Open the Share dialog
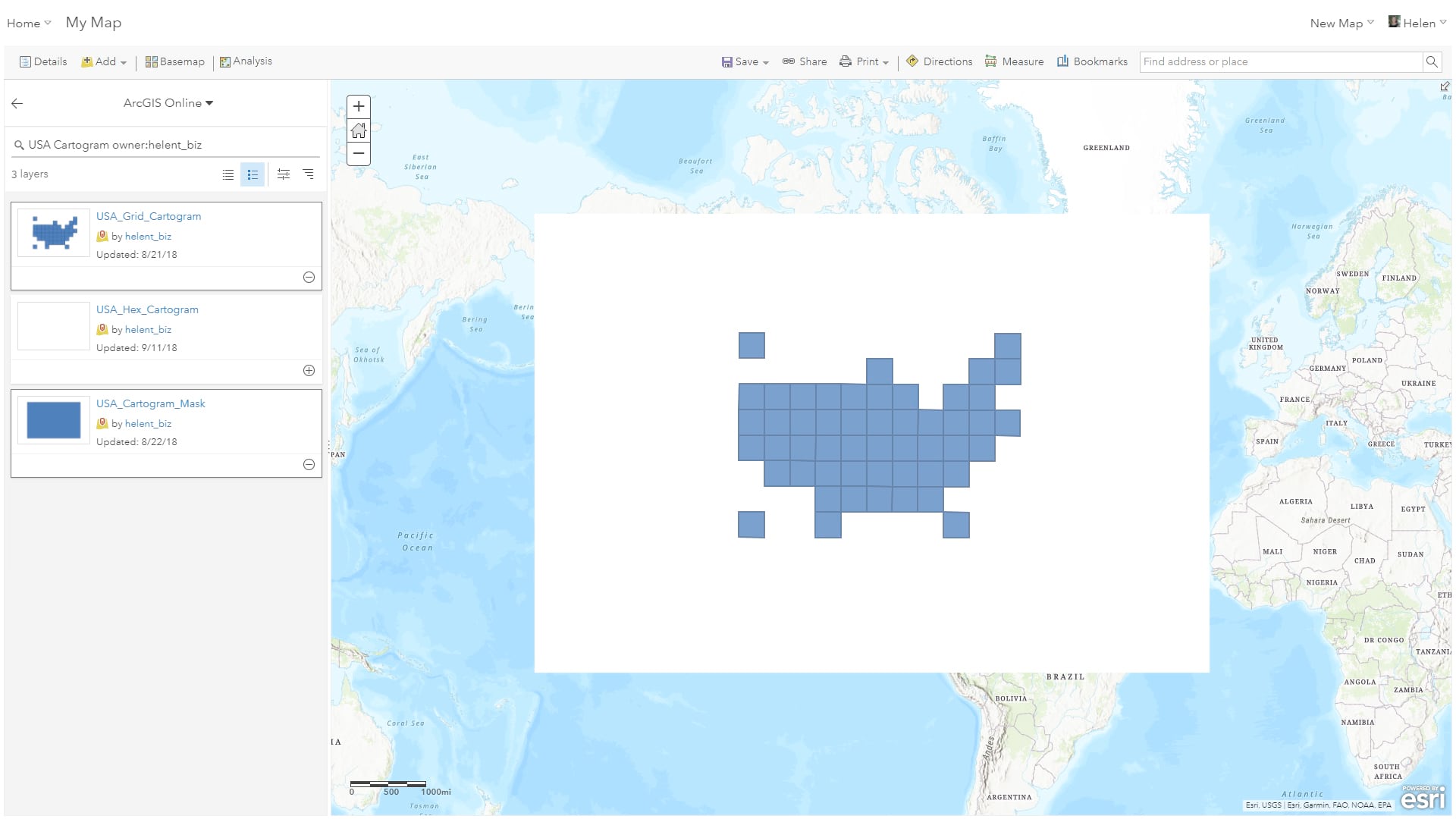 tap(805, 61)
